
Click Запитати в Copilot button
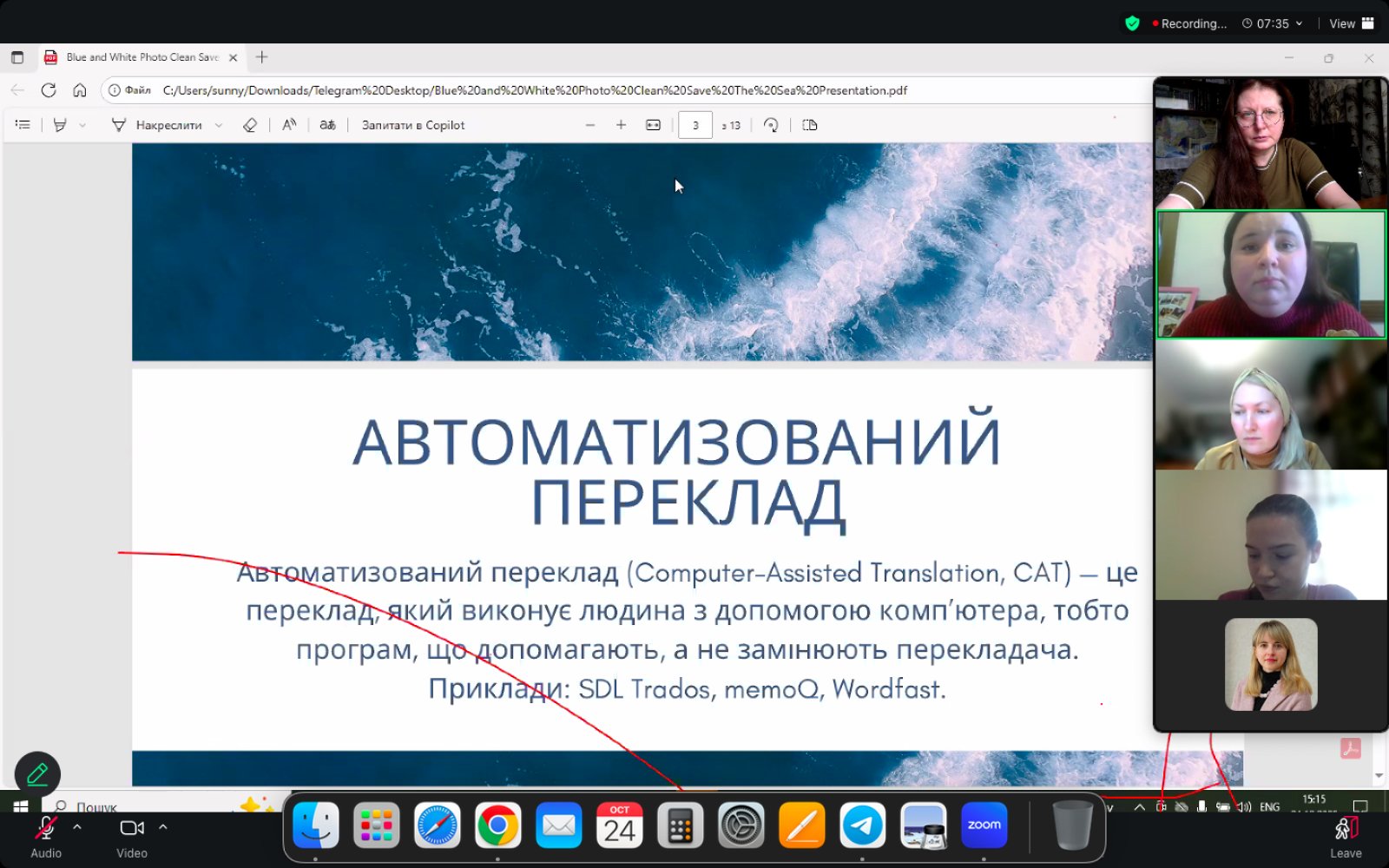(x=413, y=125)
